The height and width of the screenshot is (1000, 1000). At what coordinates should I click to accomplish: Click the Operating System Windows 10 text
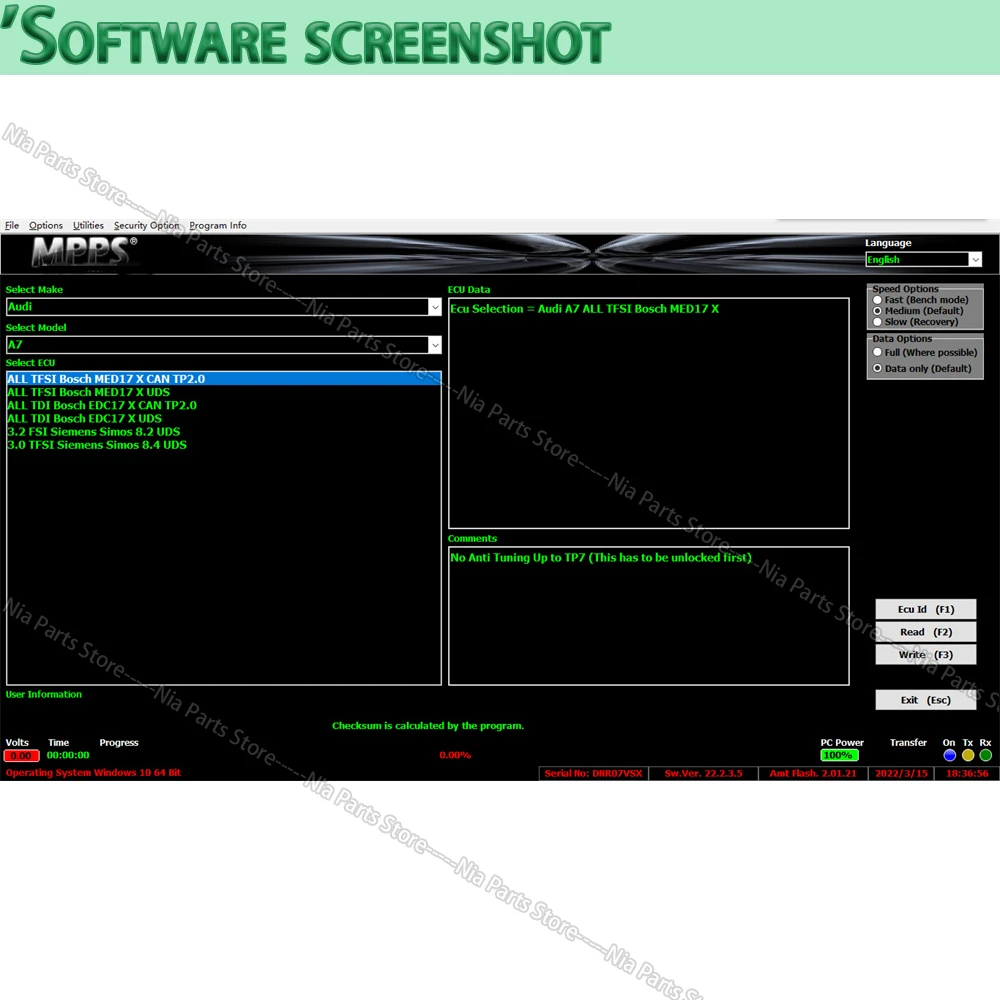(93, 773)
